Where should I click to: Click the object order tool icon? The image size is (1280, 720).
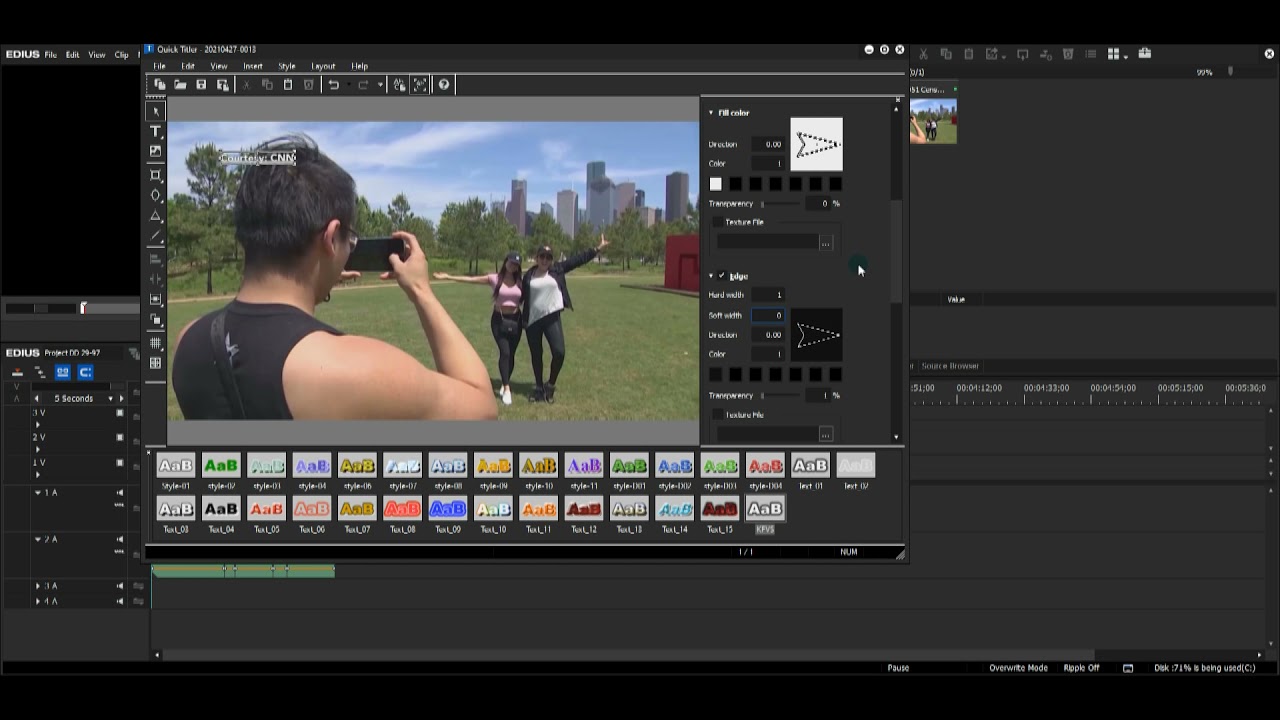(x=156, y=320)
